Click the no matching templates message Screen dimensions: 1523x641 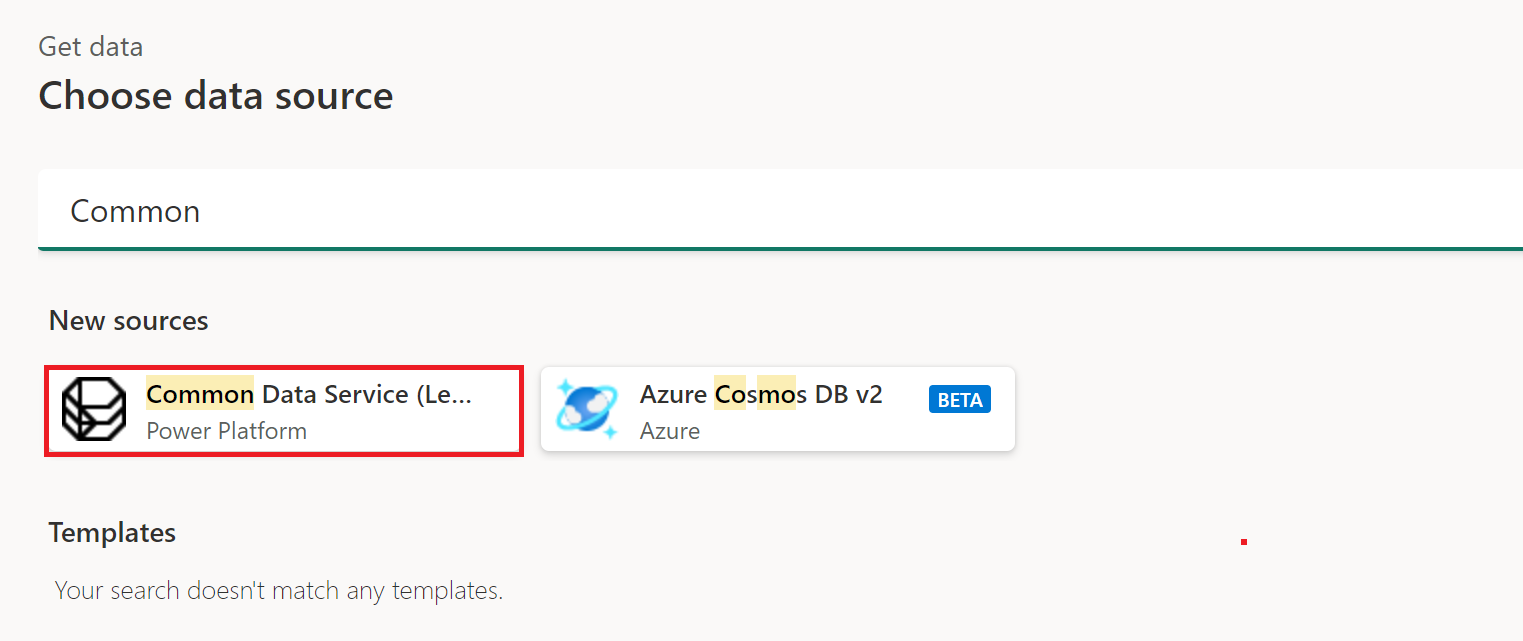click(x=278, y=590)
